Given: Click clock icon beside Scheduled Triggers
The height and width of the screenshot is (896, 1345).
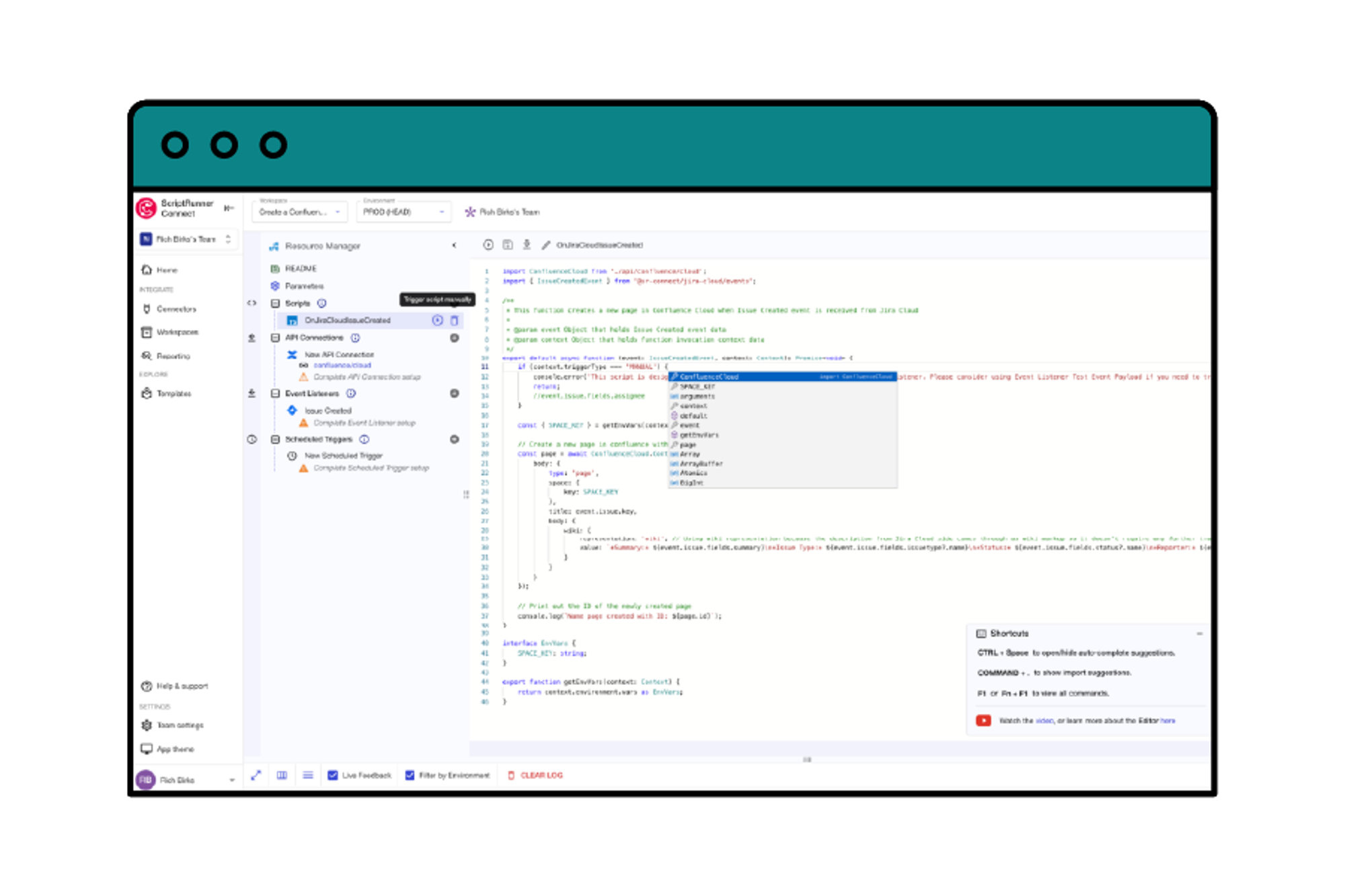Looking at the screenshot, I should pyautogui.click(x=252, y=440).
